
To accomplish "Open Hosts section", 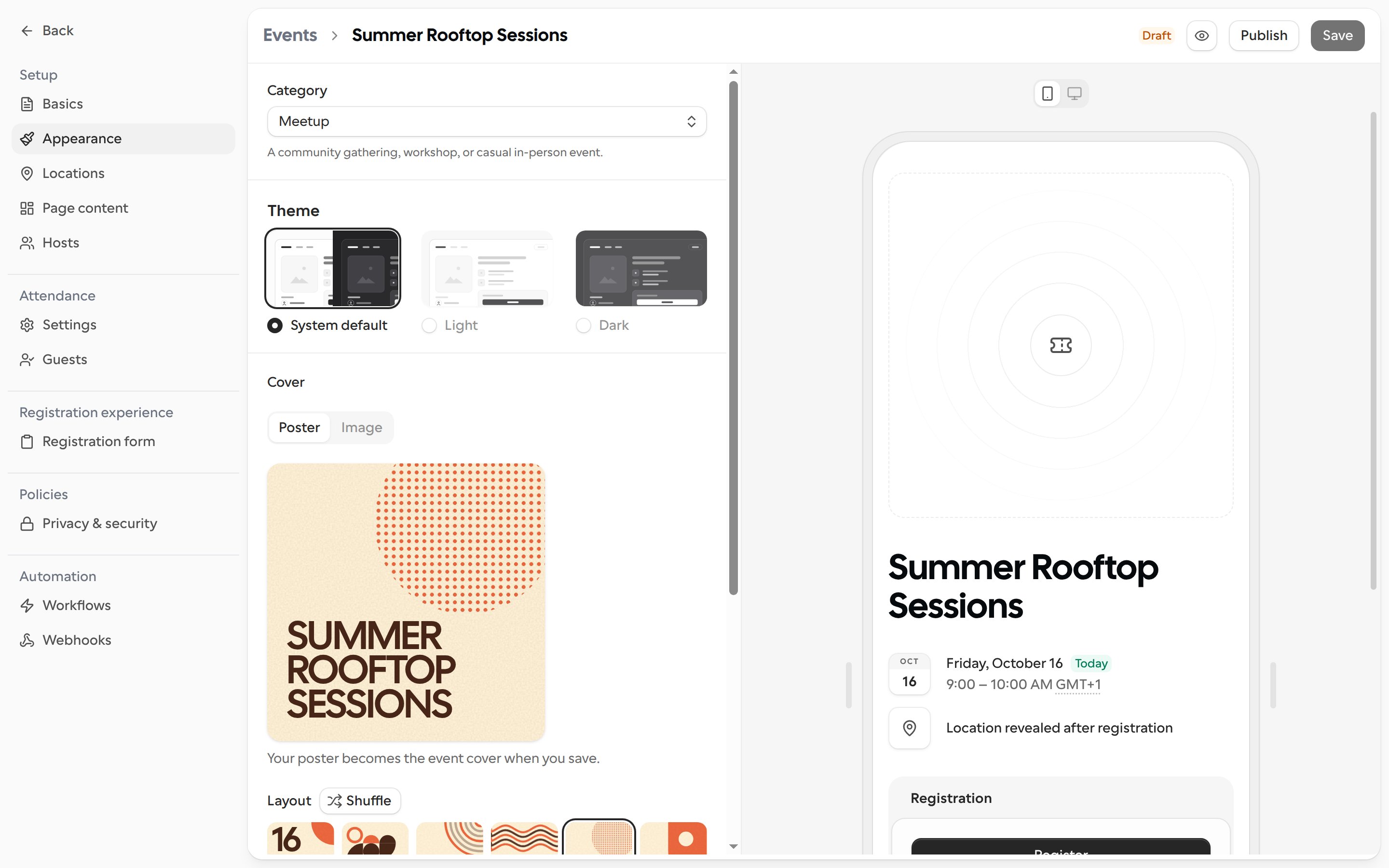I will click(123, 243).
